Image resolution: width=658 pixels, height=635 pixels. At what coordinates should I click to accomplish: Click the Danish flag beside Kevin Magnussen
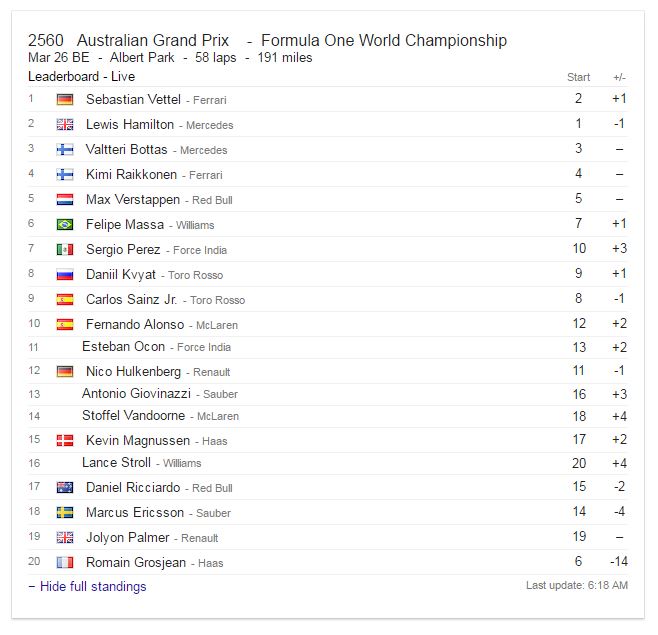coord(65,440)
